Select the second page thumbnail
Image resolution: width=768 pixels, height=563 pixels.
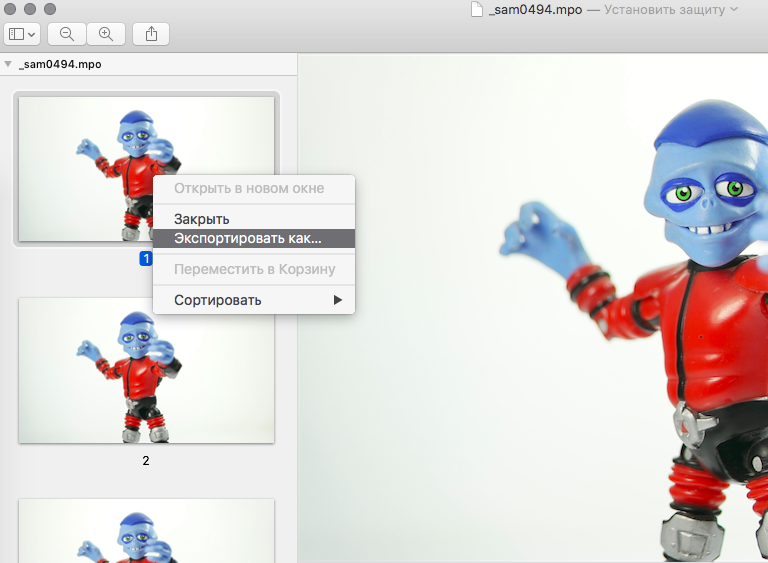pyautogui.click(x=146, y=370)
